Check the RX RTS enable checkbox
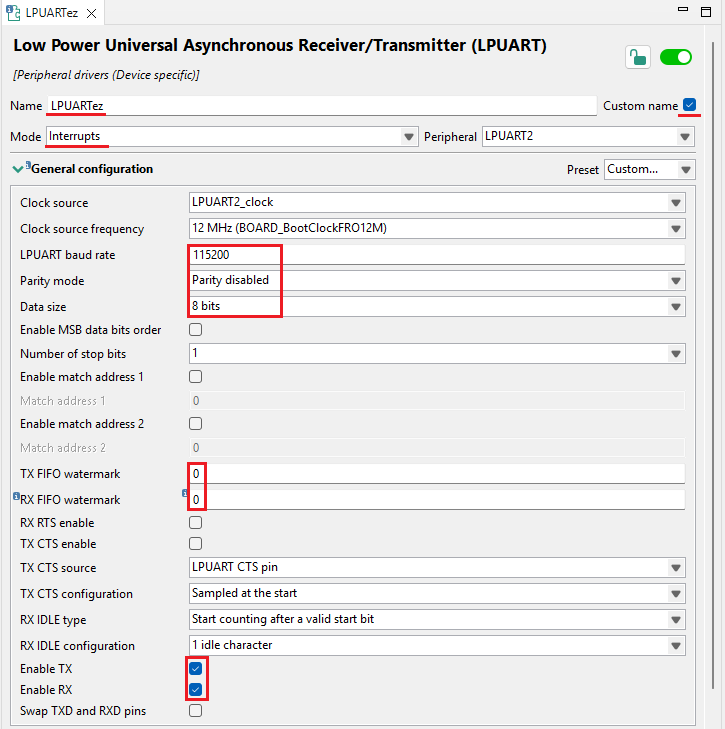Screen dimensions: 725x729 coord(196,522)
